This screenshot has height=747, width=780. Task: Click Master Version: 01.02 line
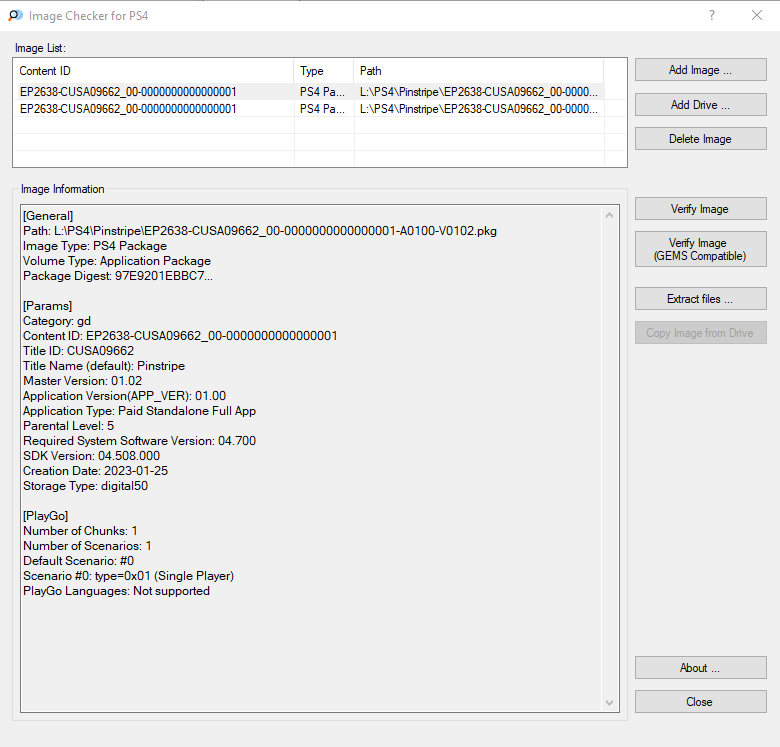coord(83,381)
